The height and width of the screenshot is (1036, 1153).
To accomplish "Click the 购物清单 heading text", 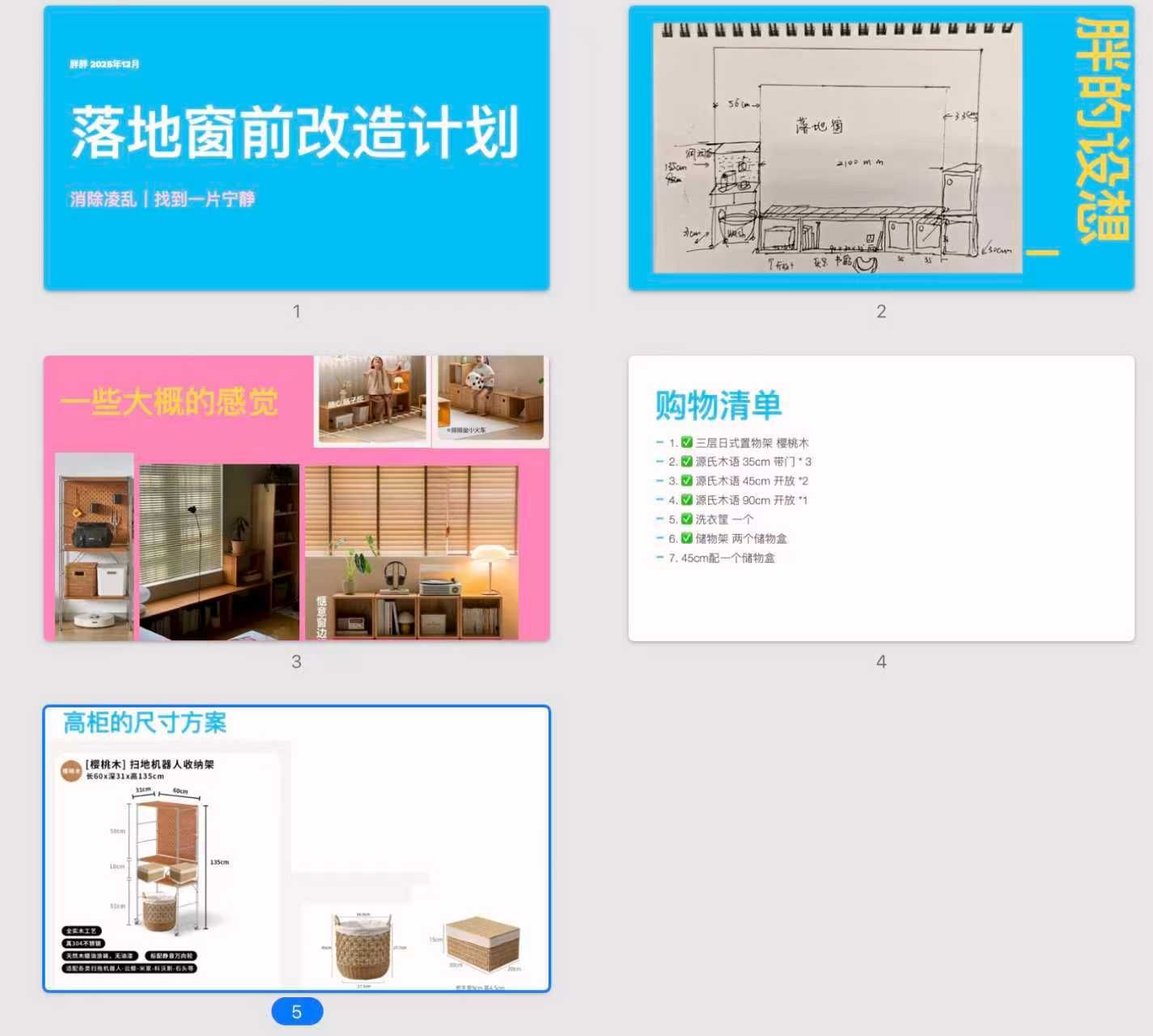I will [718, 405].
